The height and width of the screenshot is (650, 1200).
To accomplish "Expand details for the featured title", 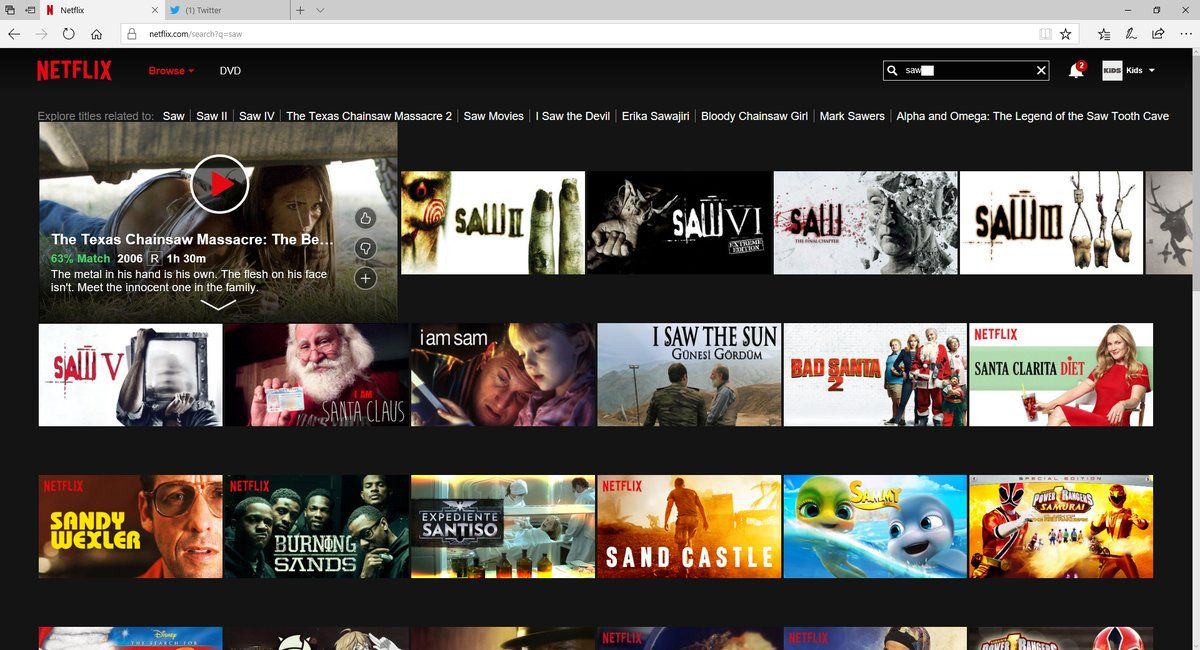I will click(x=218, y=305).
